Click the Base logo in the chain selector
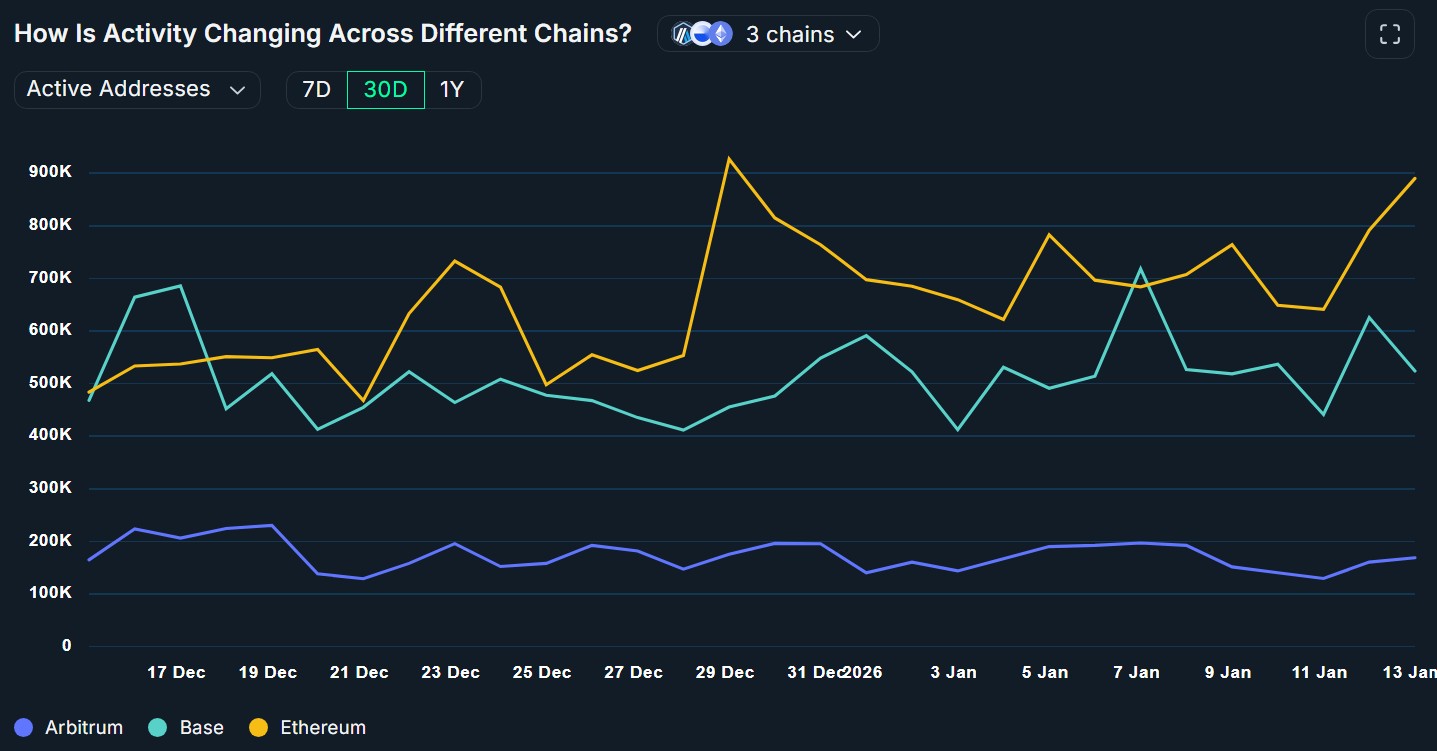This screenshot has width=1437, height=751. 702,33
